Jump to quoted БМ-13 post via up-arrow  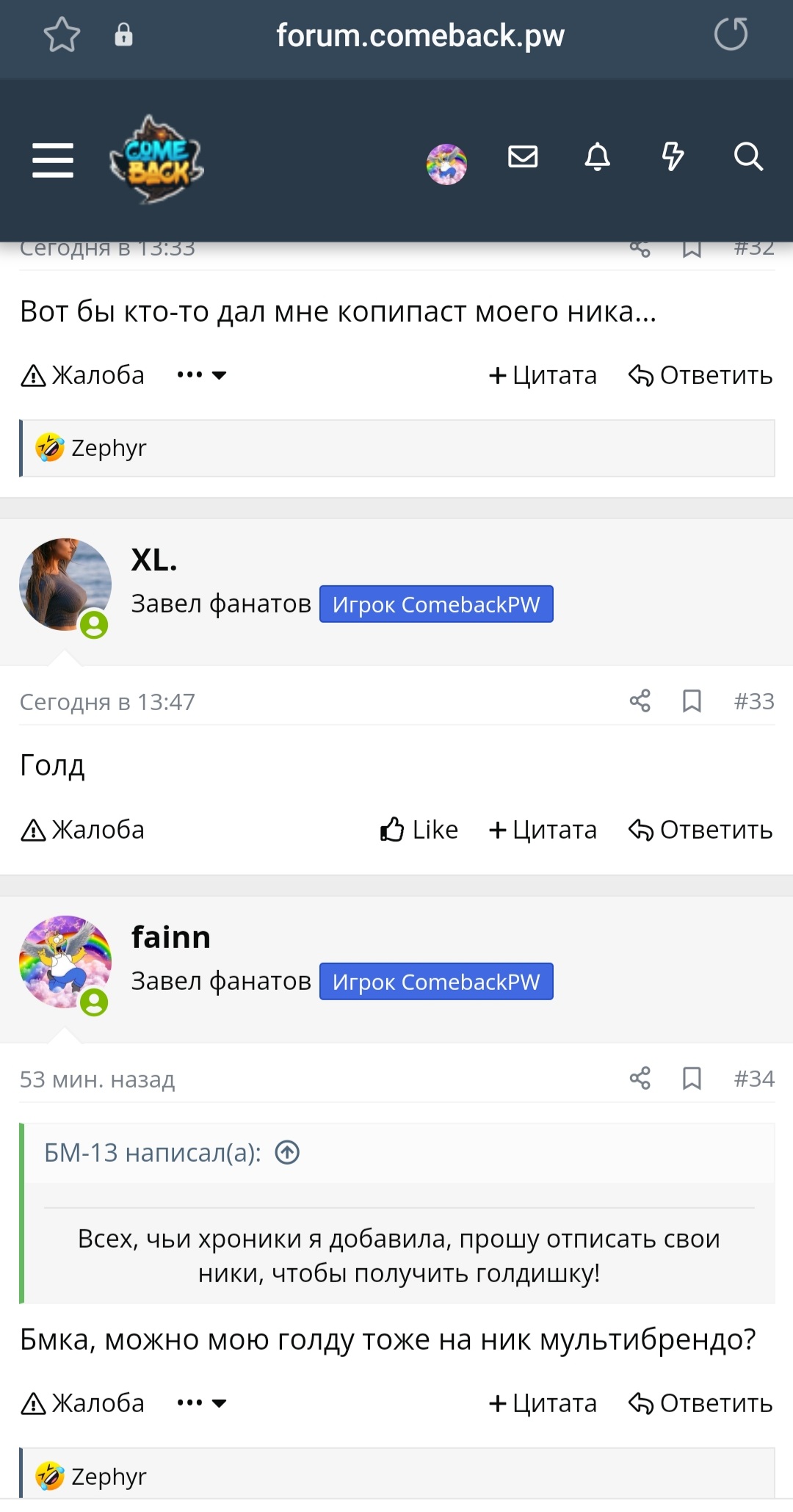[287, 1153]
